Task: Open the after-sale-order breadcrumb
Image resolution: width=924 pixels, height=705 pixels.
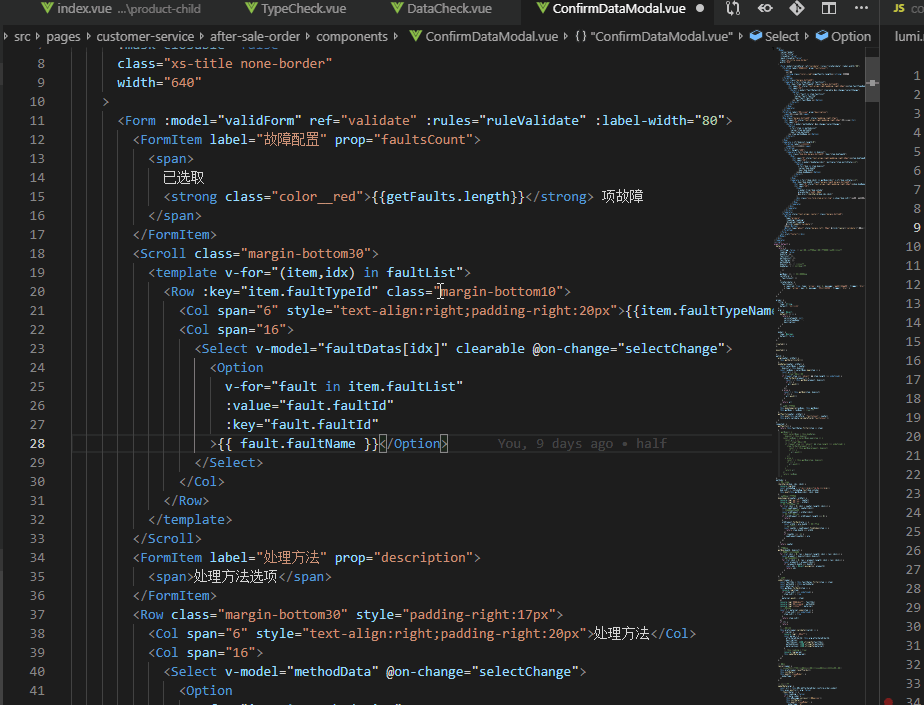Action: pyautogui.click(x=255, y=37)
